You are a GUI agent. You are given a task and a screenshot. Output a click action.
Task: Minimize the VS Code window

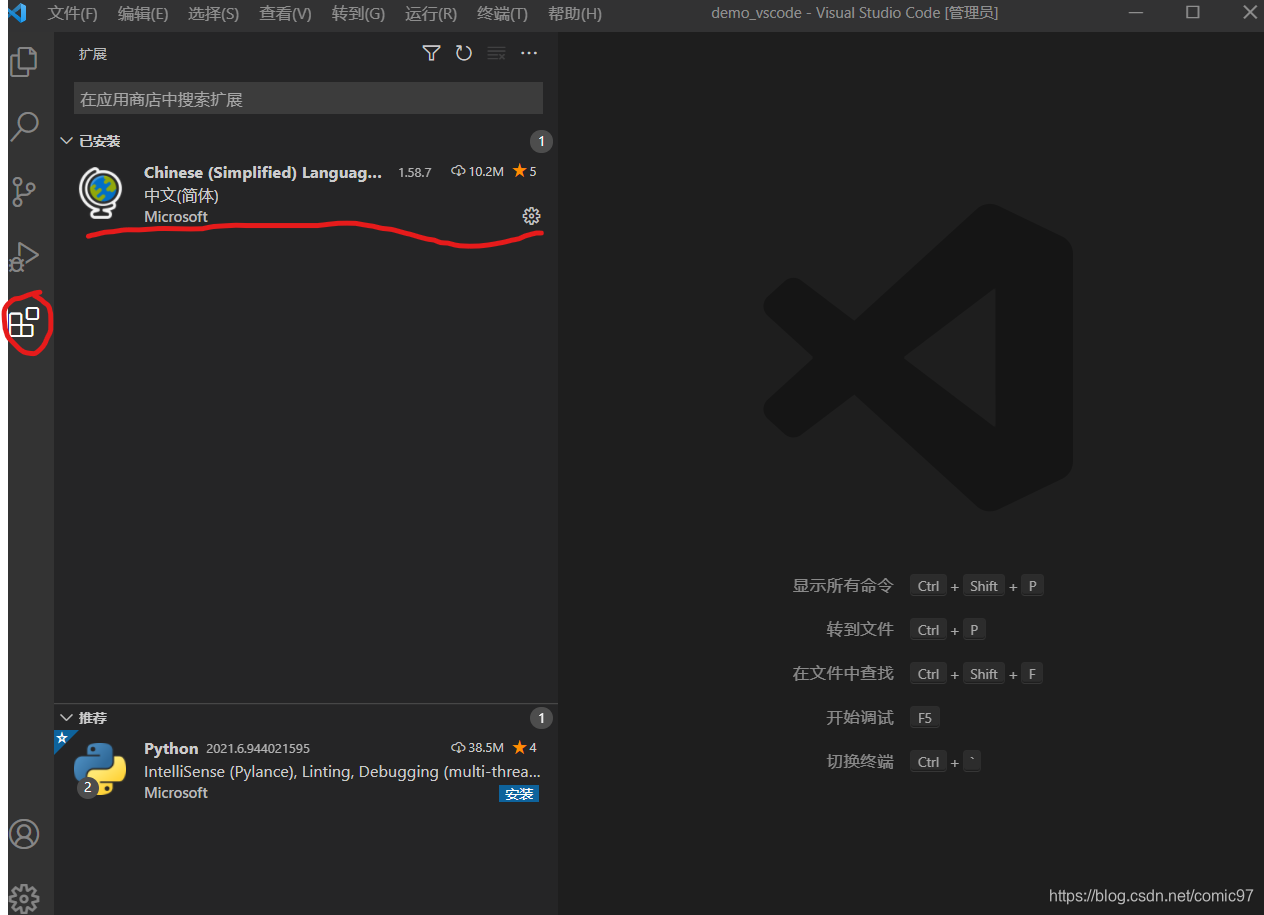1134,13
